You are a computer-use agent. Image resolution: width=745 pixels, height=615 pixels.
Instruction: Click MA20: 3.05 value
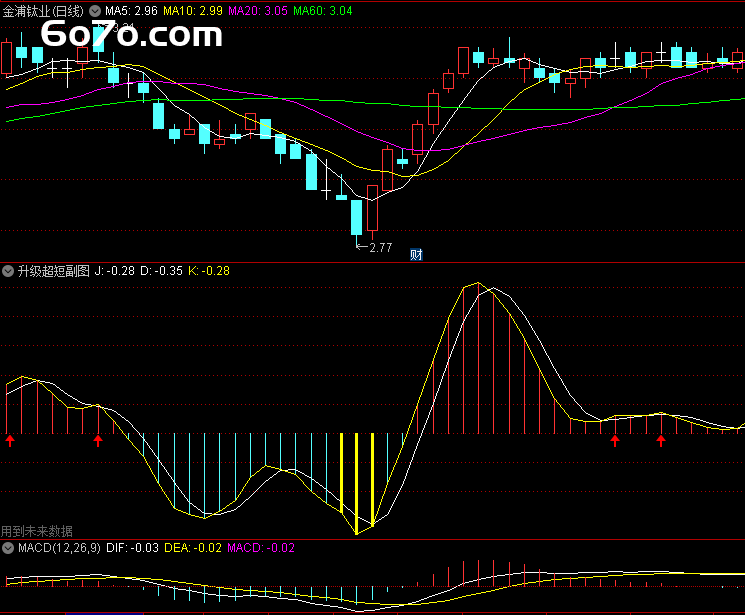[x=258, y=10]
